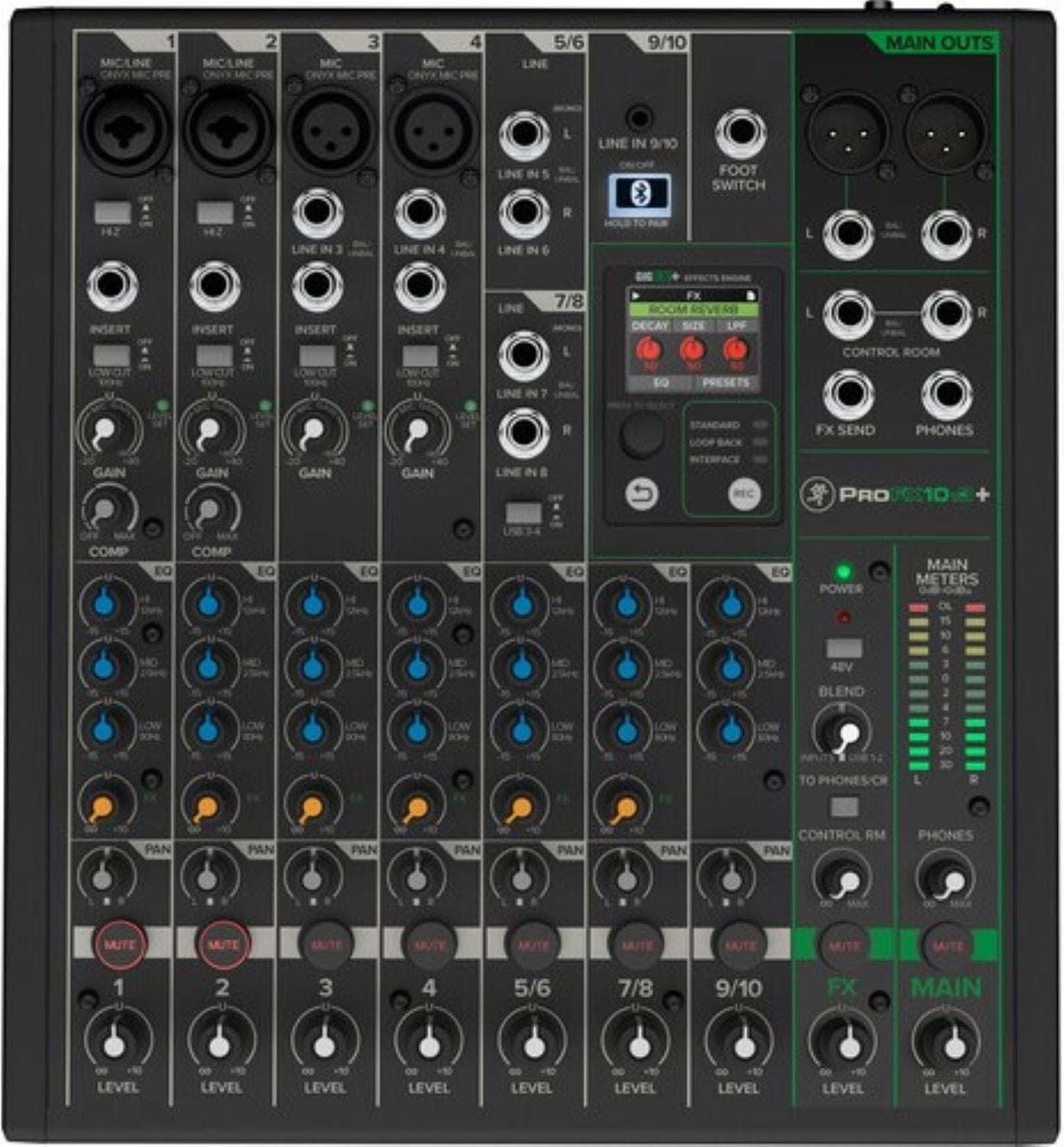Image resolution: width=1064 pixels, height=1147 pixels.
Task: Click the LINE IN 8 jack
Action: click(524, 434)
